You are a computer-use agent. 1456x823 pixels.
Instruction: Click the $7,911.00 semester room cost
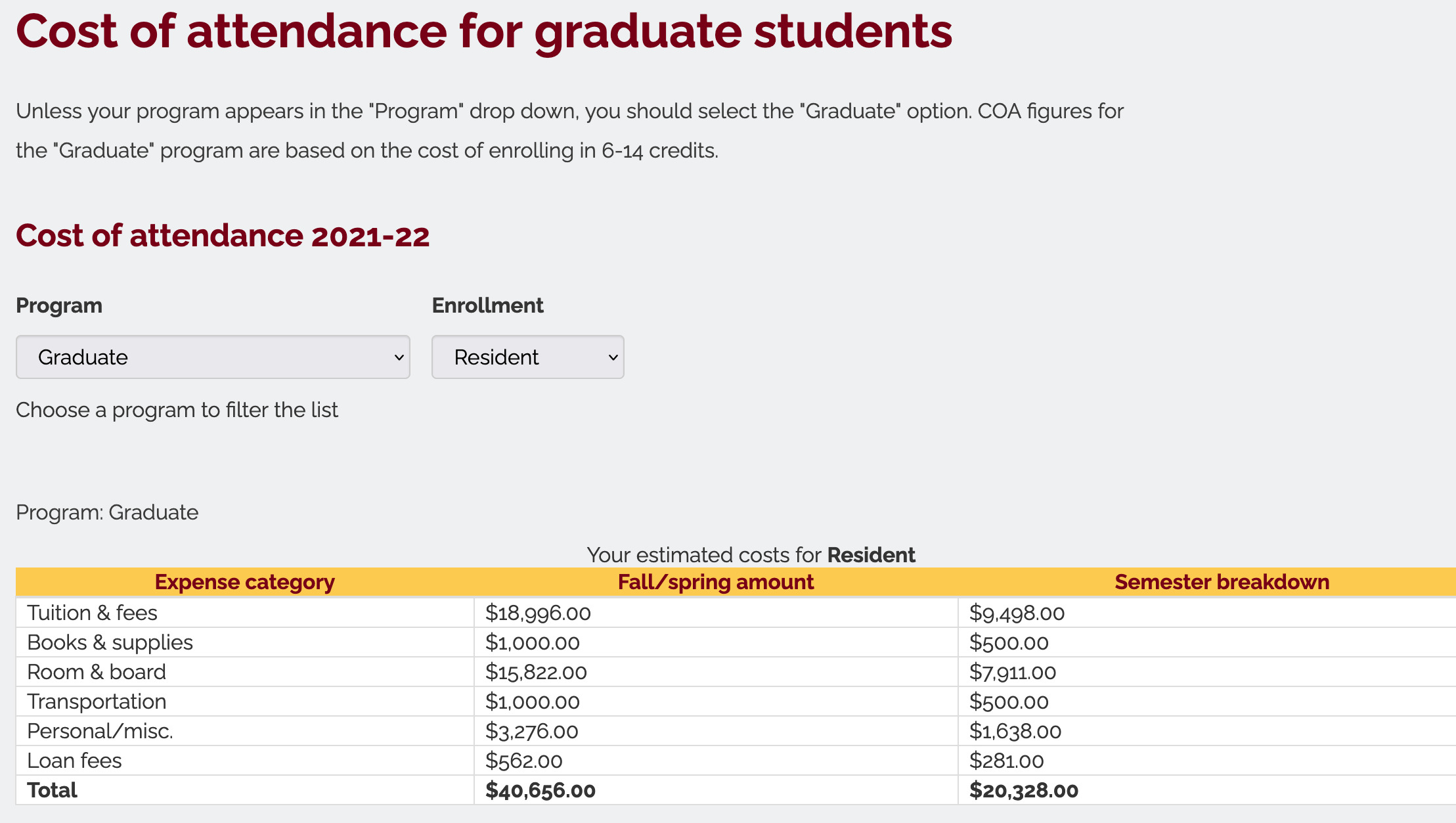point(1013,672)
